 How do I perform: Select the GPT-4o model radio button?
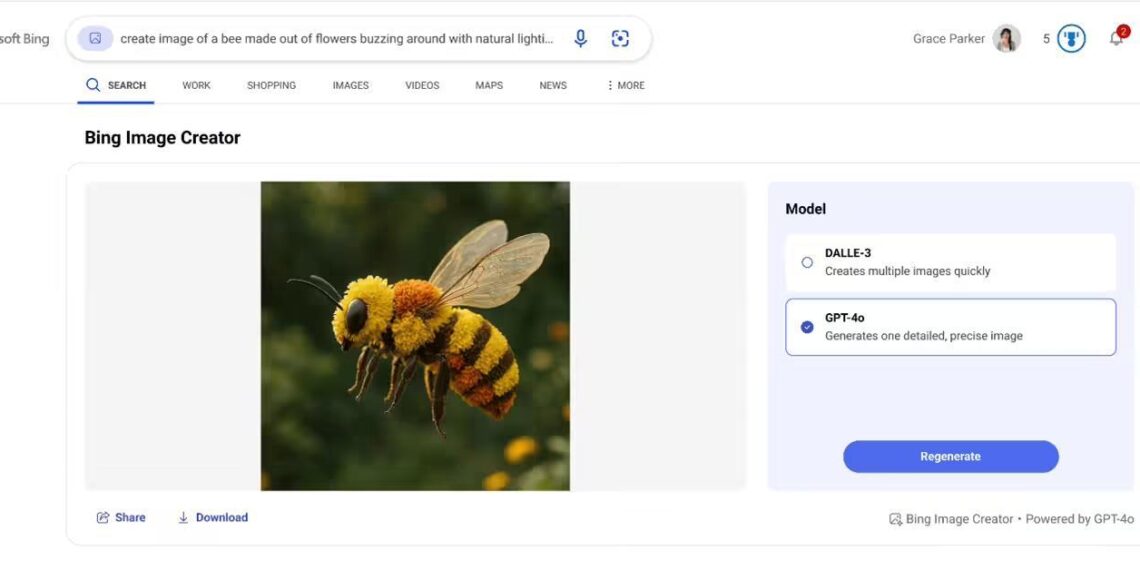(807, 327)
